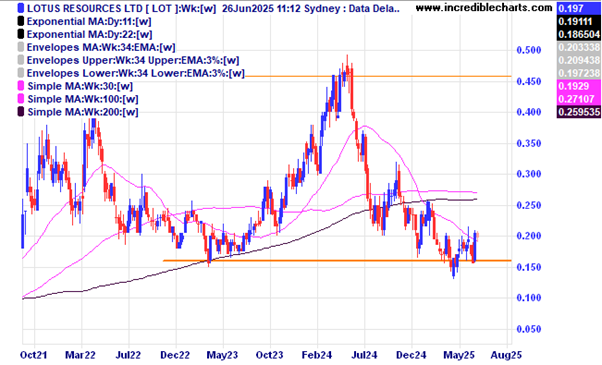
Task: Click the Jul22 date axis label
Action: [x=128, y=355]
